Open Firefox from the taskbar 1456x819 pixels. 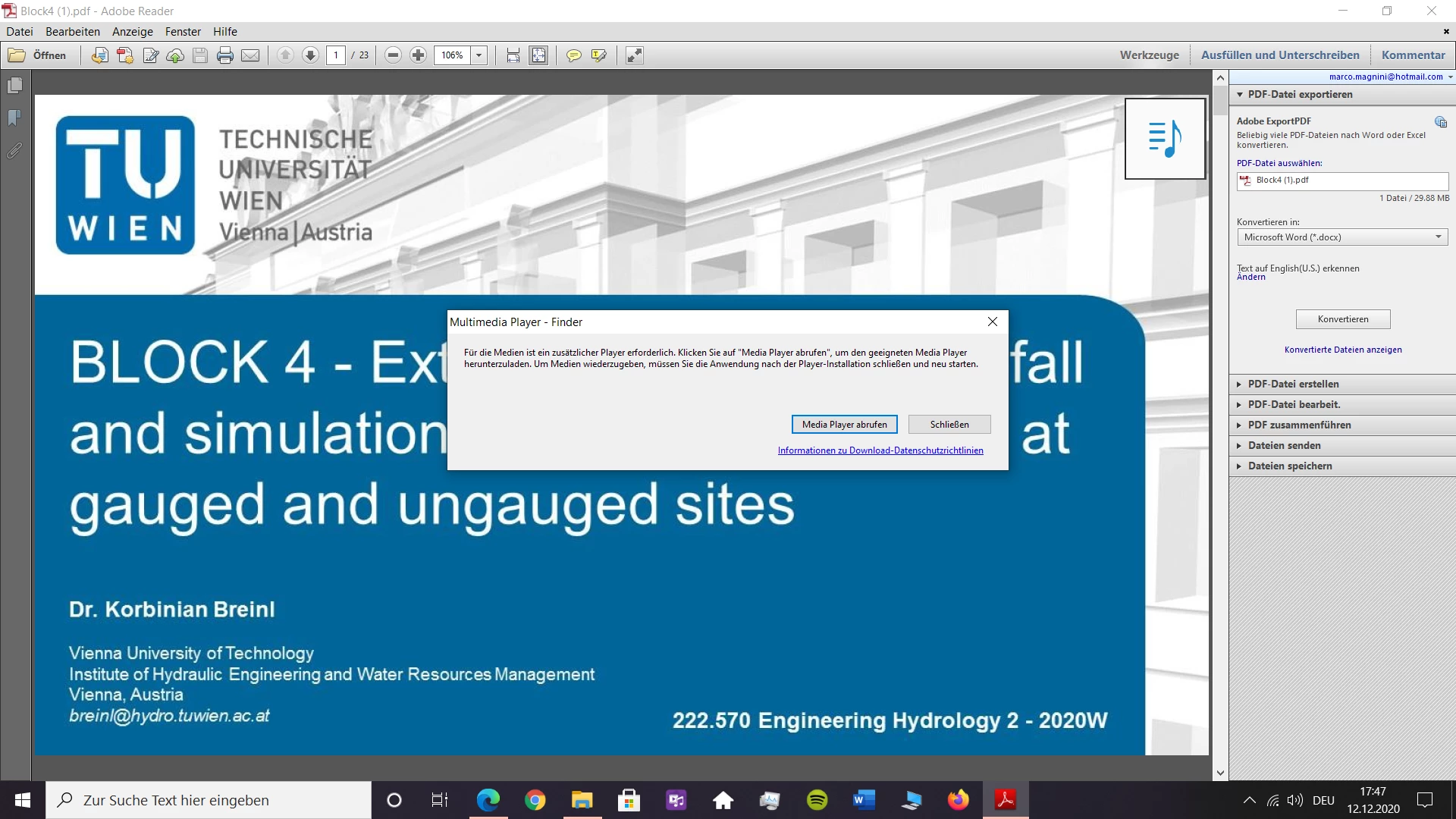pos(959,800)
